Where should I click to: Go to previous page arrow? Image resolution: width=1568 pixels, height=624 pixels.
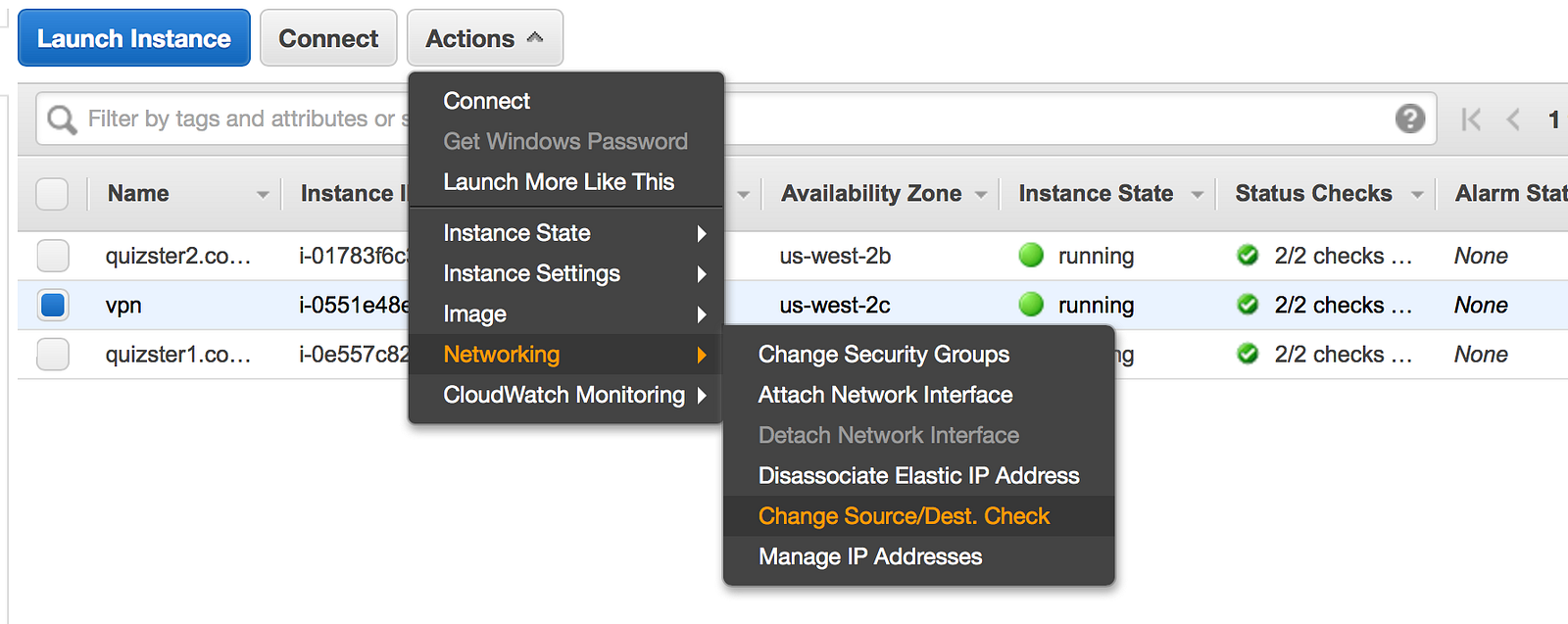pyautogui.click(x=1513, y=120)
